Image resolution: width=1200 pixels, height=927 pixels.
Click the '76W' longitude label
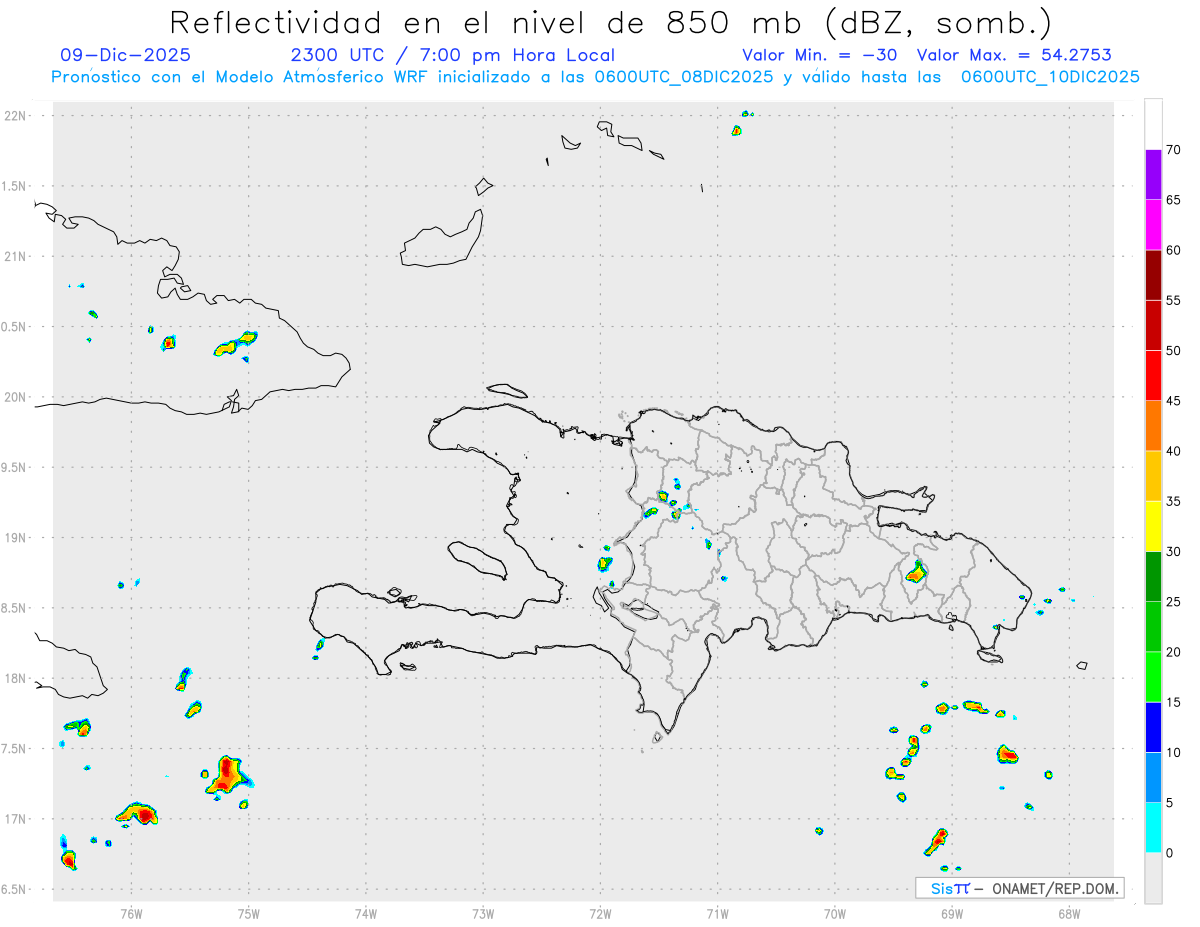click(131, 913)
